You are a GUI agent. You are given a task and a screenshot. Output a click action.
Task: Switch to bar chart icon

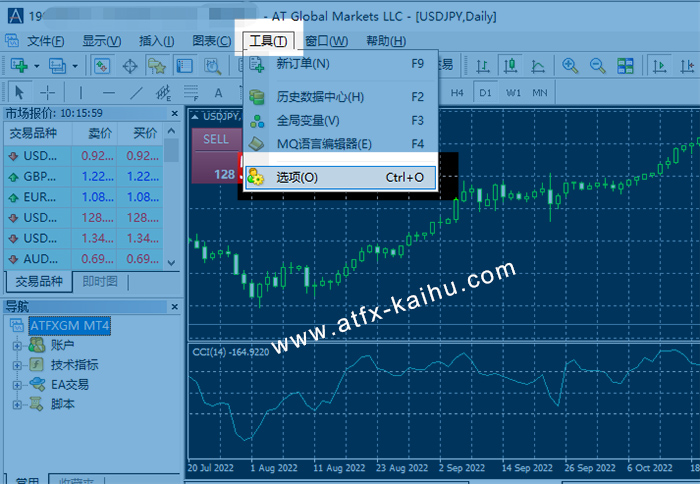[483, 66]
